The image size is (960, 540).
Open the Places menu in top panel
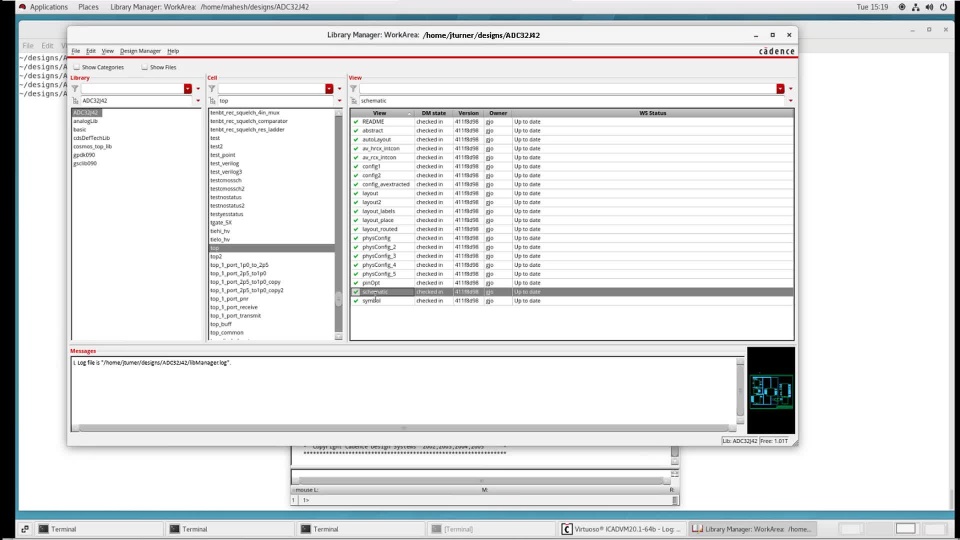click(x=88, y=7)
